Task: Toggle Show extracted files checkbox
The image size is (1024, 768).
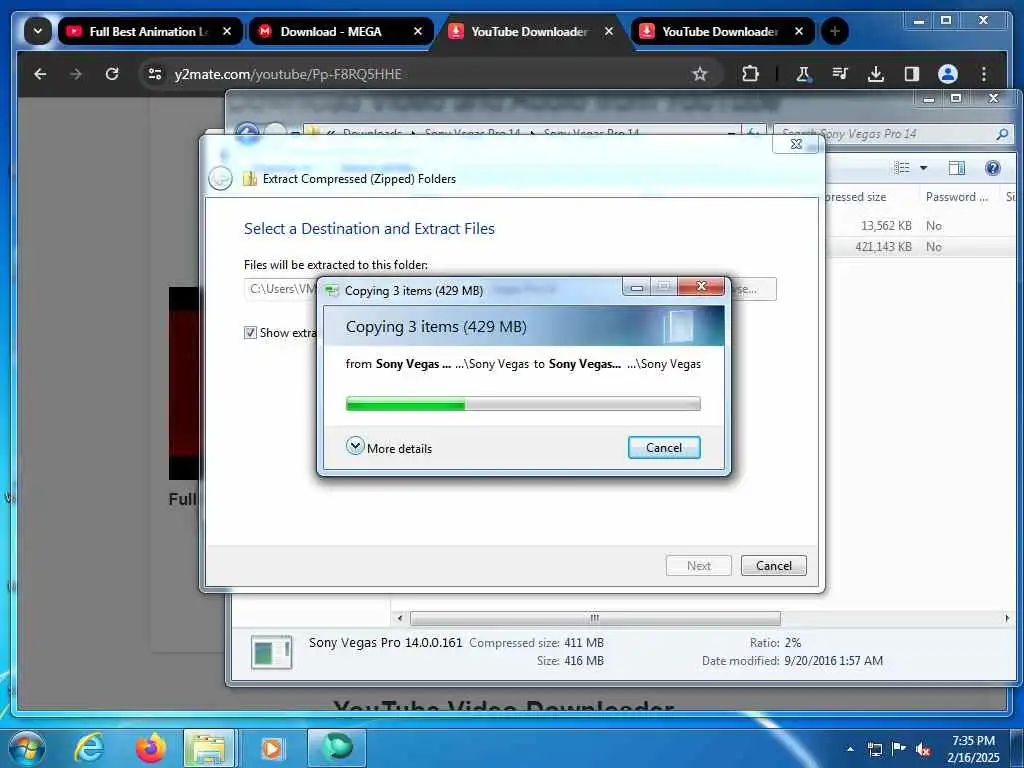Action: (x=250, y=332)
